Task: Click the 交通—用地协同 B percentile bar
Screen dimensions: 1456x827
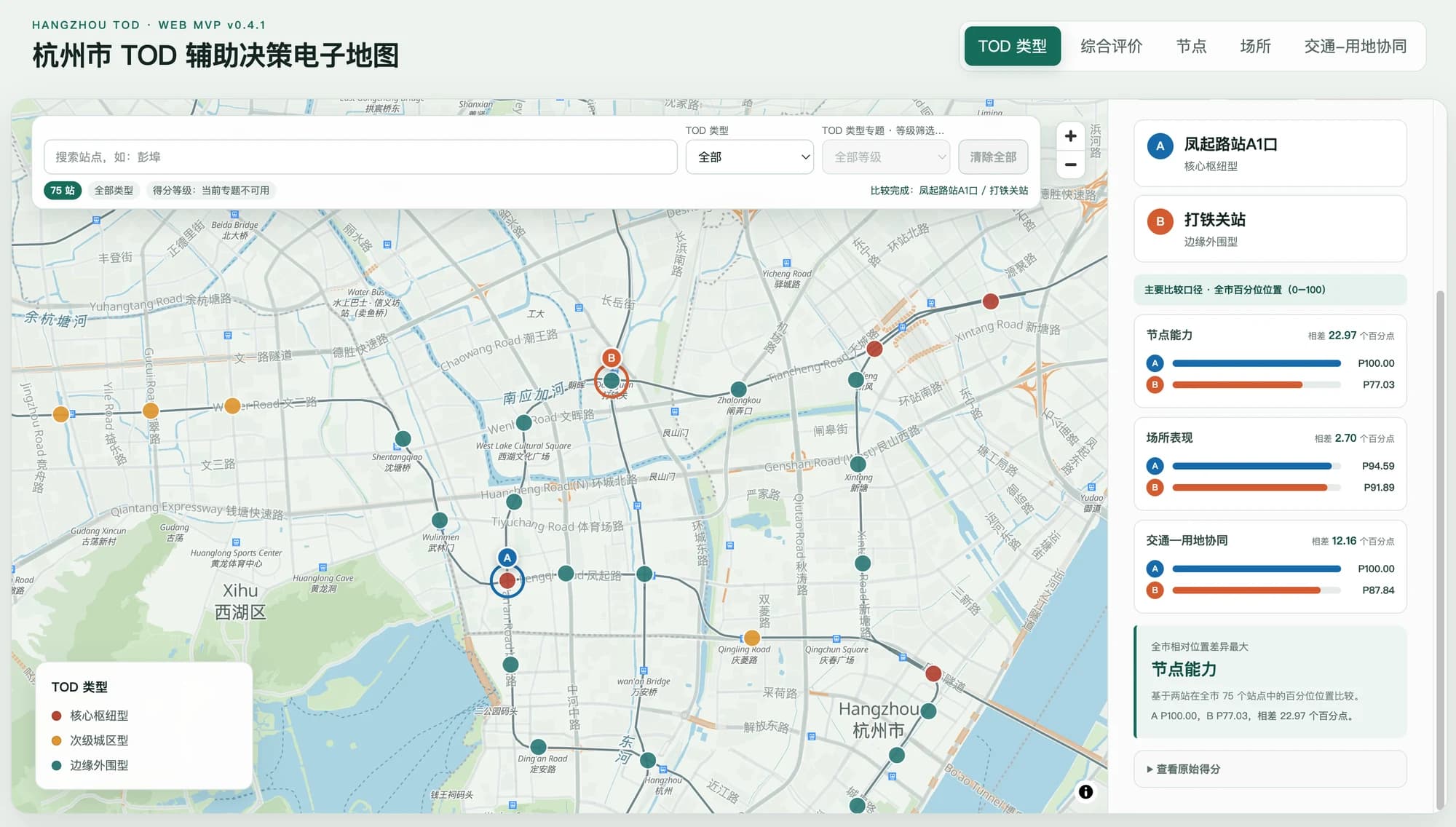Action: (1256, 590)
